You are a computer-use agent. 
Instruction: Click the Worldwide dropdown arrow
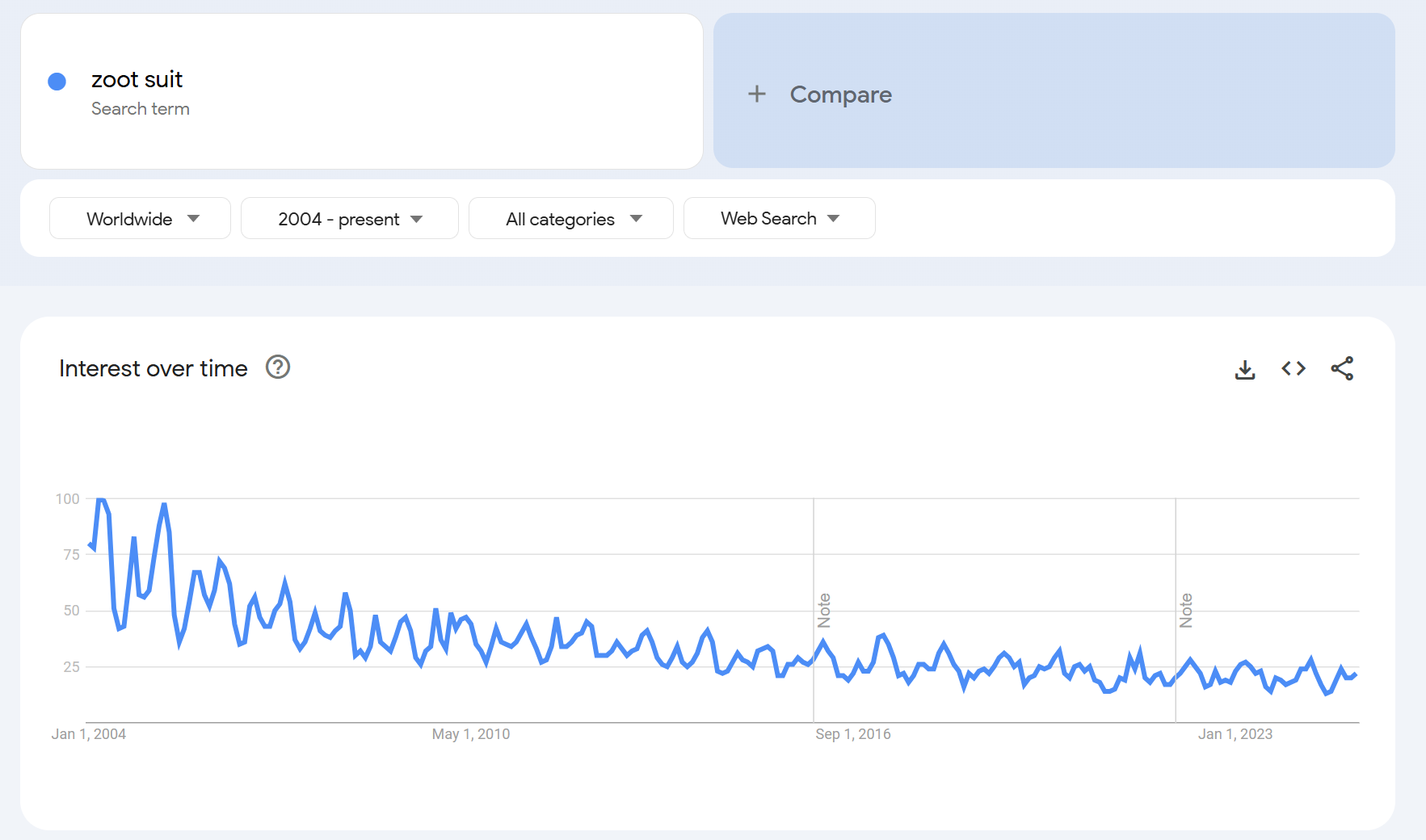point(193,219)
